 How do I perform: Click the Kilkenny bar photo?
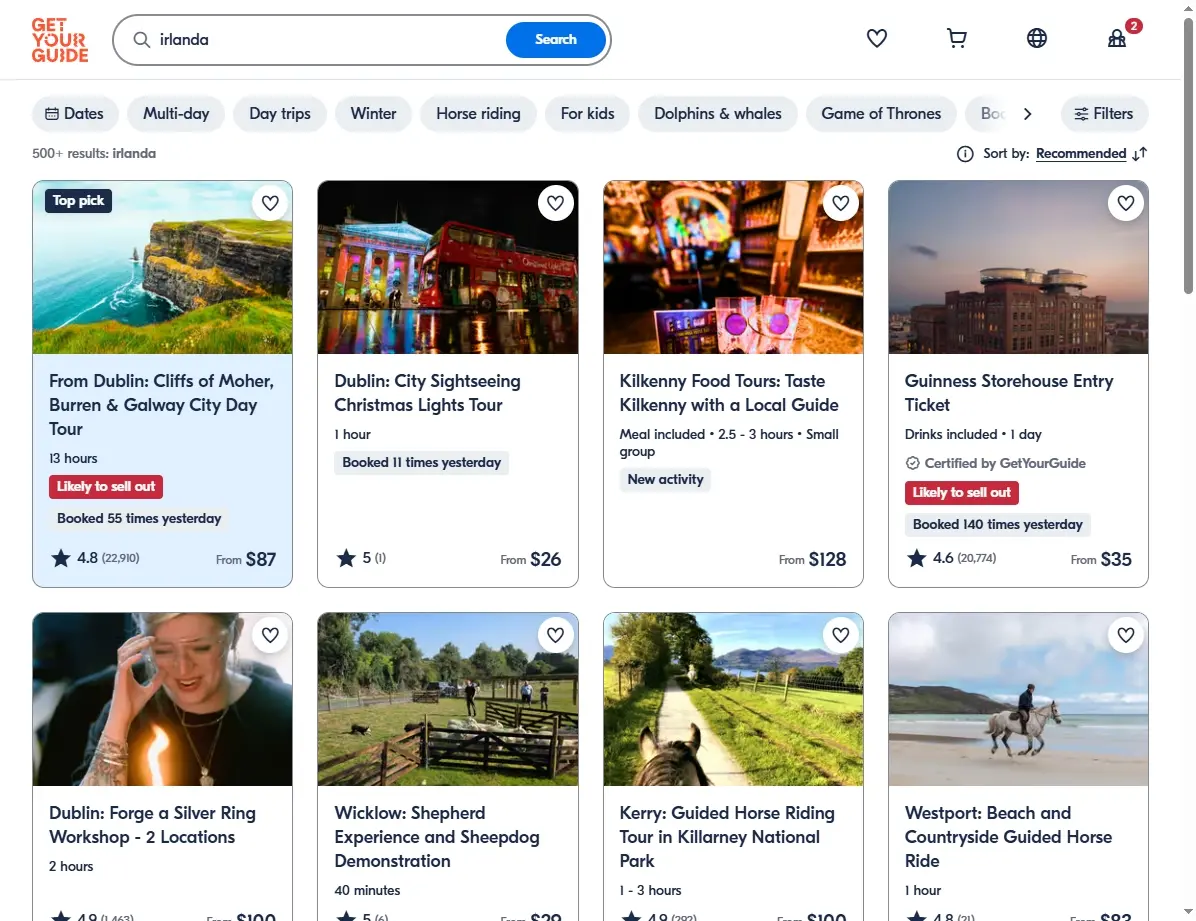coord(733,267)
